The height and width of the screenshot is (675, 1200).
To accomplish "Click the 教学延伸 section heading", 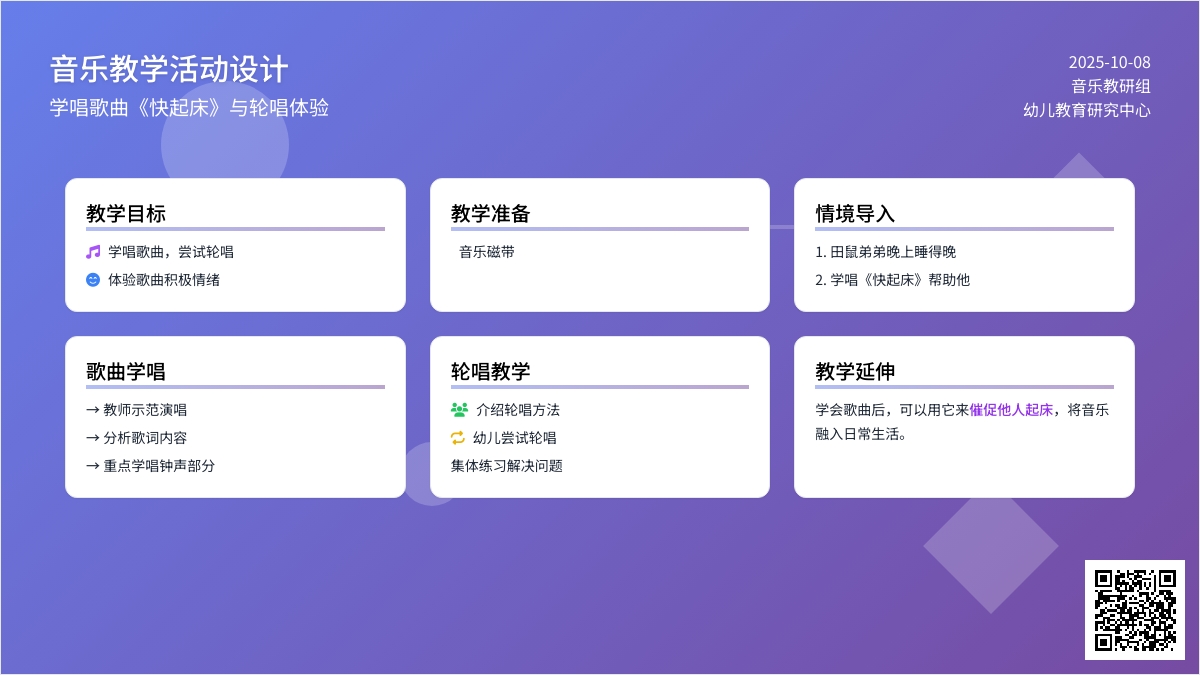I will pos(855,372).
